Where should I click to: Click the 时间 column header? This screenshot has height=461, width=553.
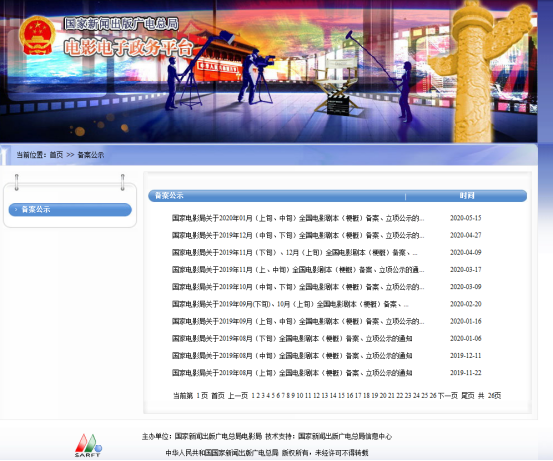(467, 195)
